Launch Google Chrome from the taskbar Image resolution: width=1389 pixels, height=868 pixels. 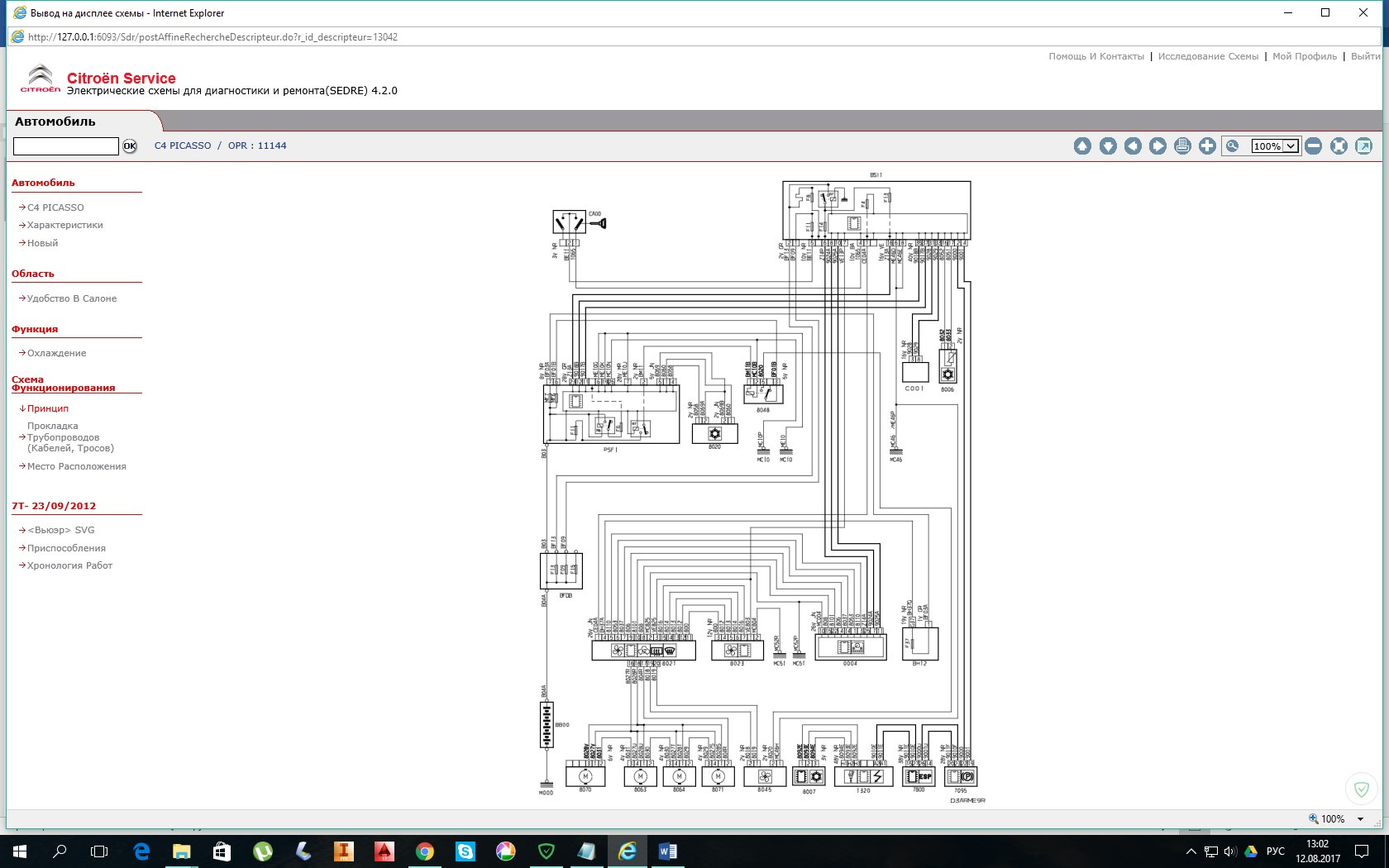coord(424,851)
